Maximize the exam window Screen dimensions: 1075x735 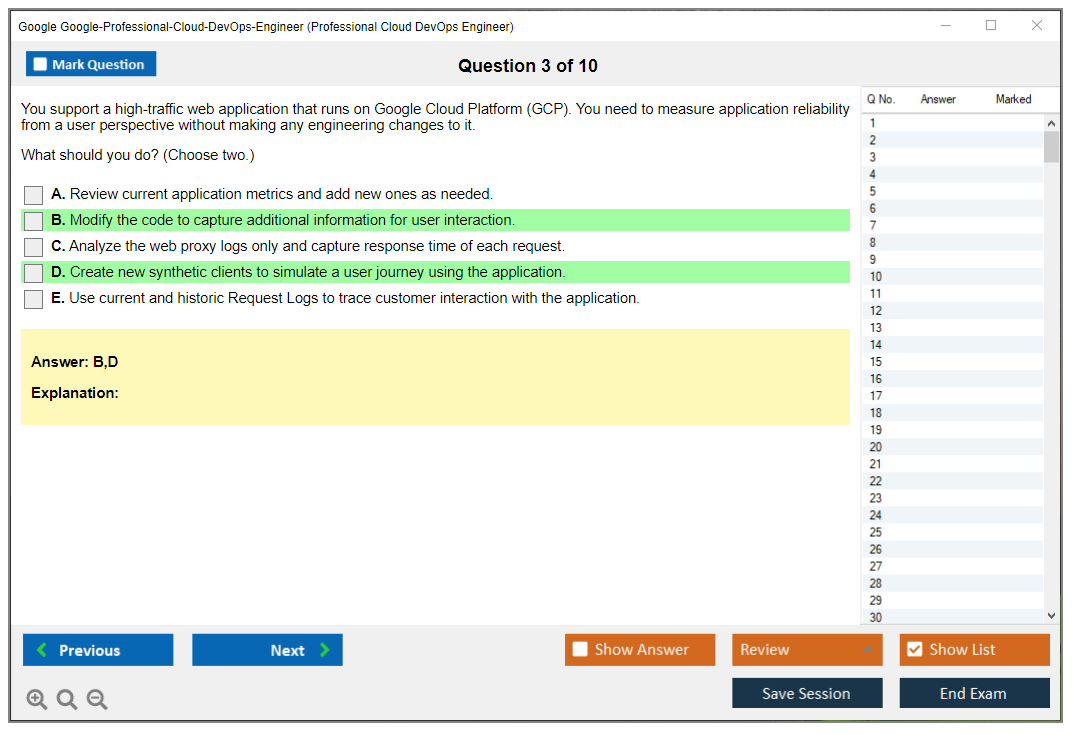pos(991,26)
